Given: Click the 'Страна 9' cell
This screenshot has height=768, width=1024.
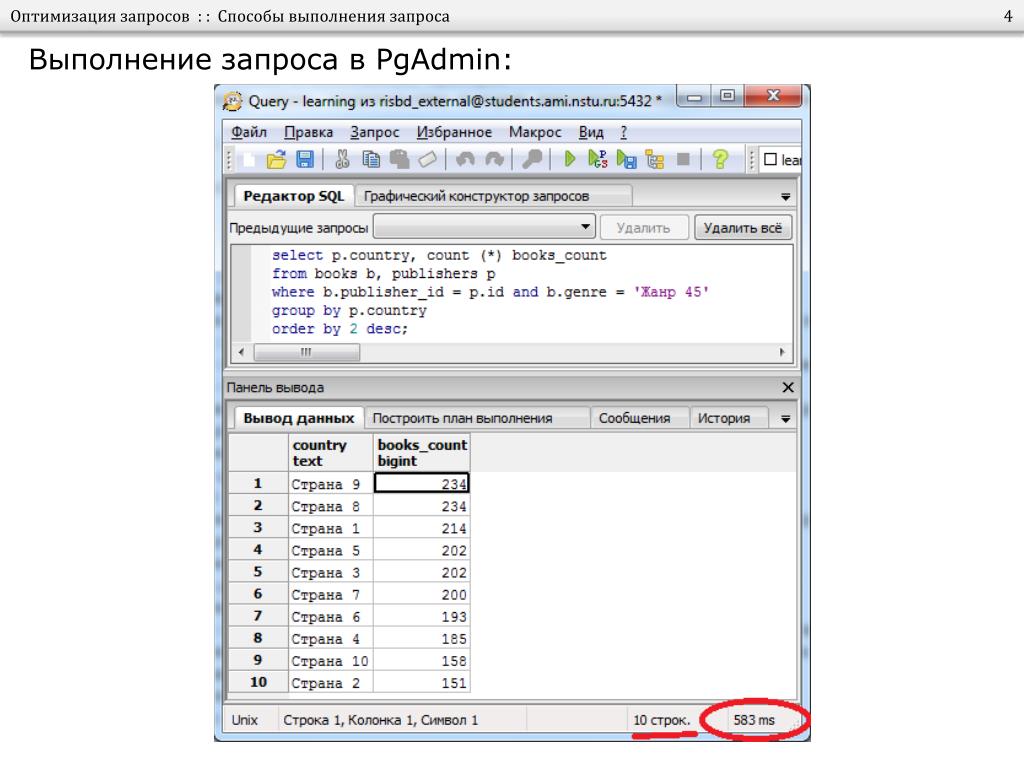Looking at the screenshot, I should pos(331,484).
